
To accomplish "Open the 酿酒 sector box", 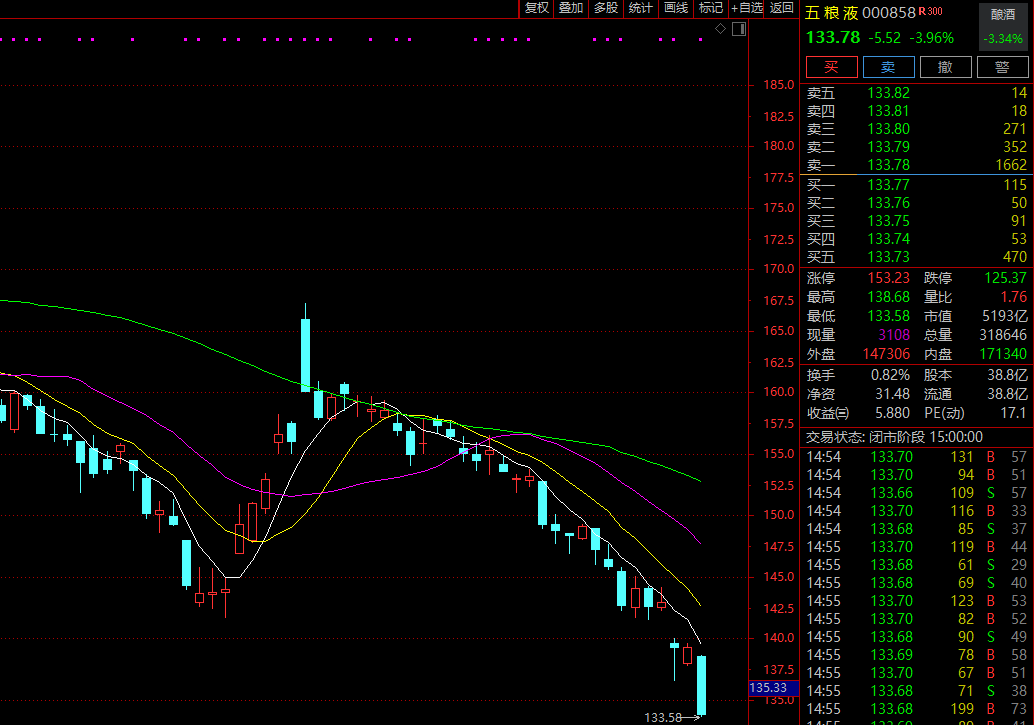I will coord(1002,26).
